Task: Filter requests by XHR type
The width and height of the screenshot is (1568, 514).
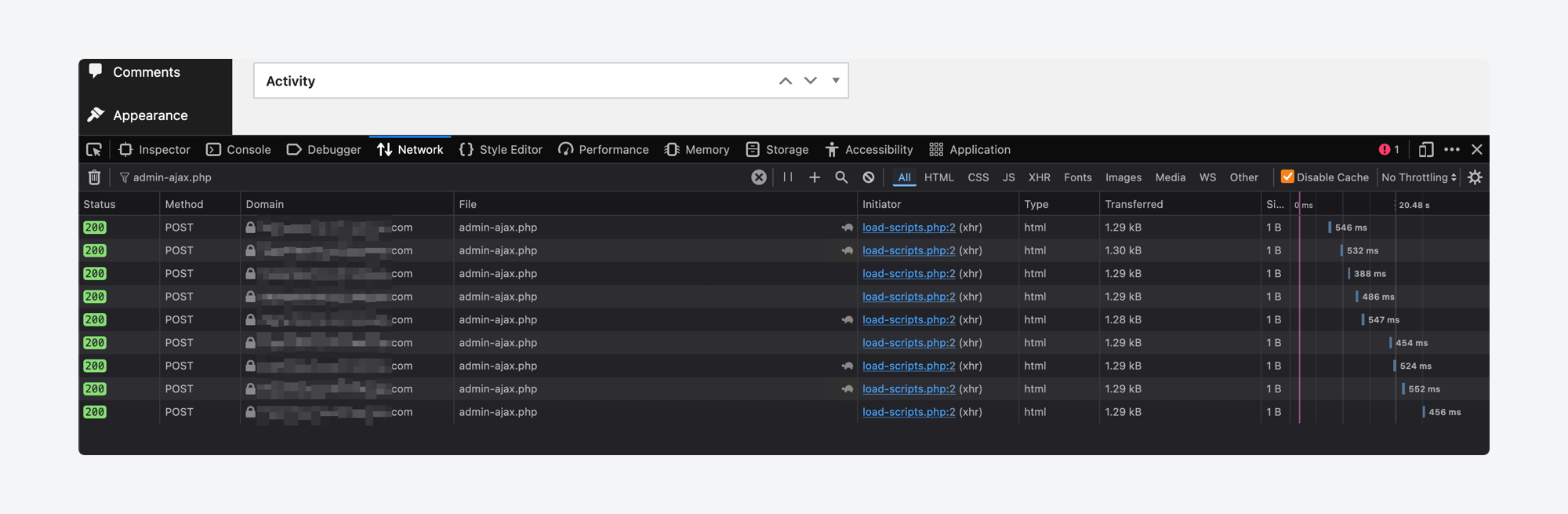Action: [x=1039, y=177]
